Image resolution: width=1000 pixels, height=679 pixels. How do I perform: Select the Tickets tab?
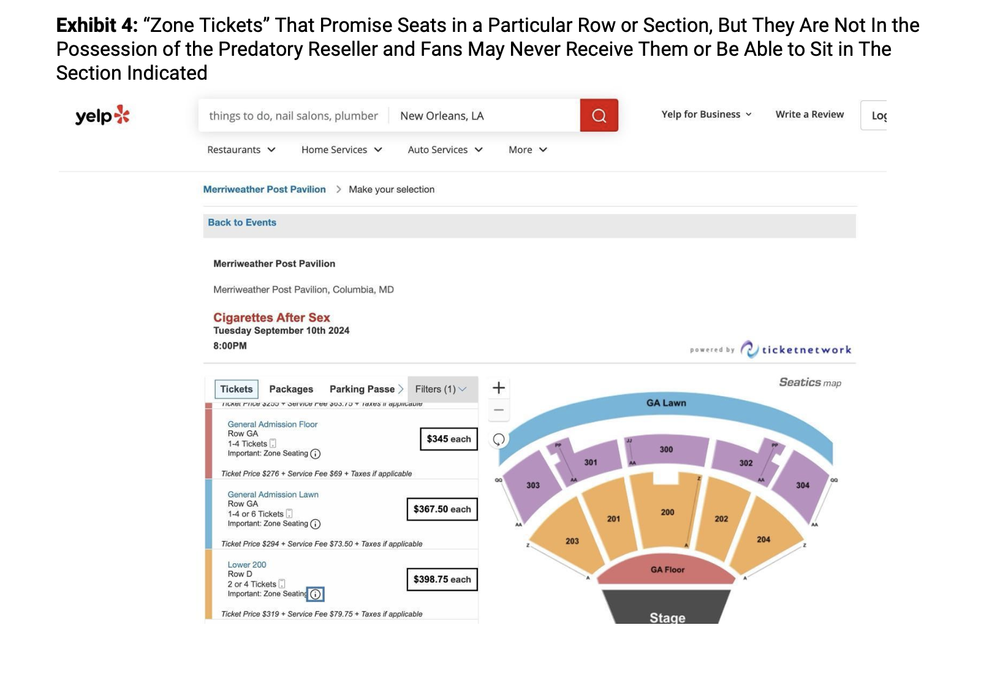(x=237, y=389)
